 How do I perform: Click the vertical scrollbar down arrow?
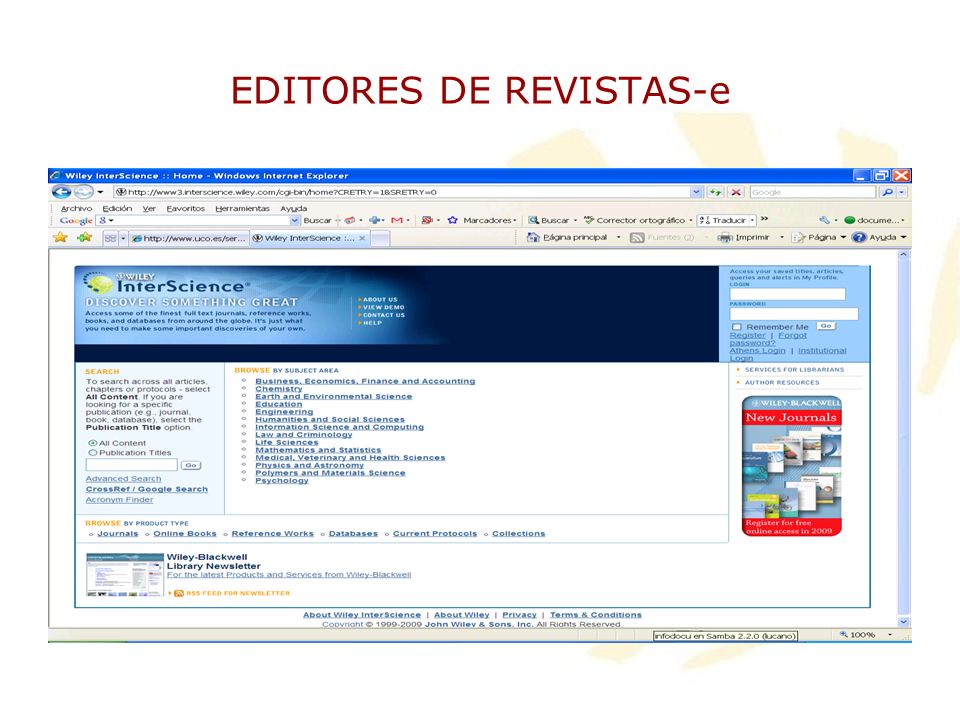pos(904,621)
